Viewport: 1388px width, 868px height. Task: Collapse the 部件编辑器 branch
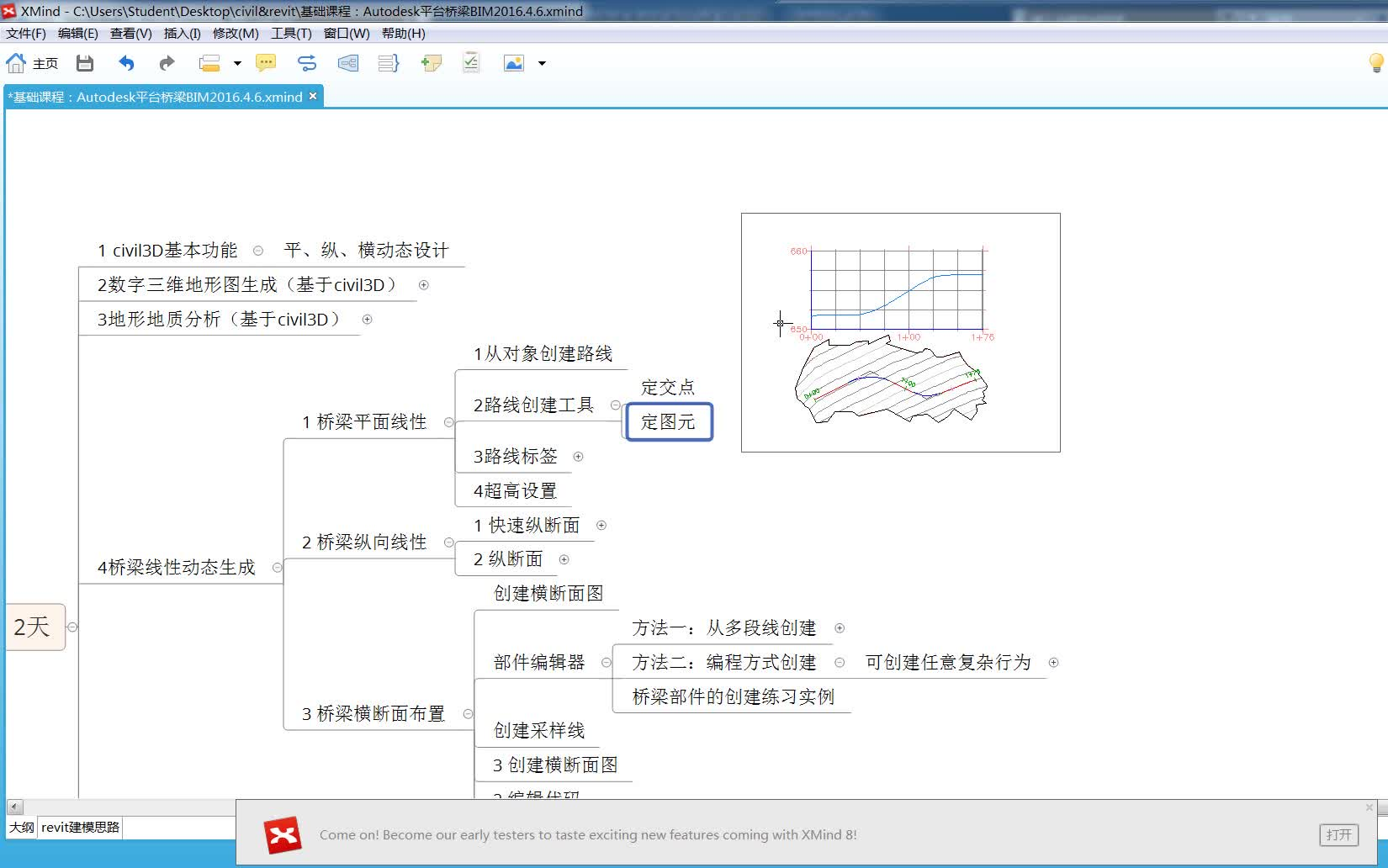point(606,663)
